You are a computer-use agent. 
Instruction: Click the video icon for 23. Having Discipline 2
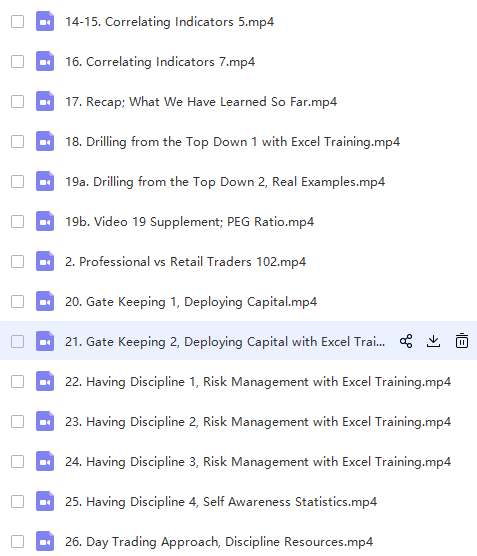(x=45, y=422)
